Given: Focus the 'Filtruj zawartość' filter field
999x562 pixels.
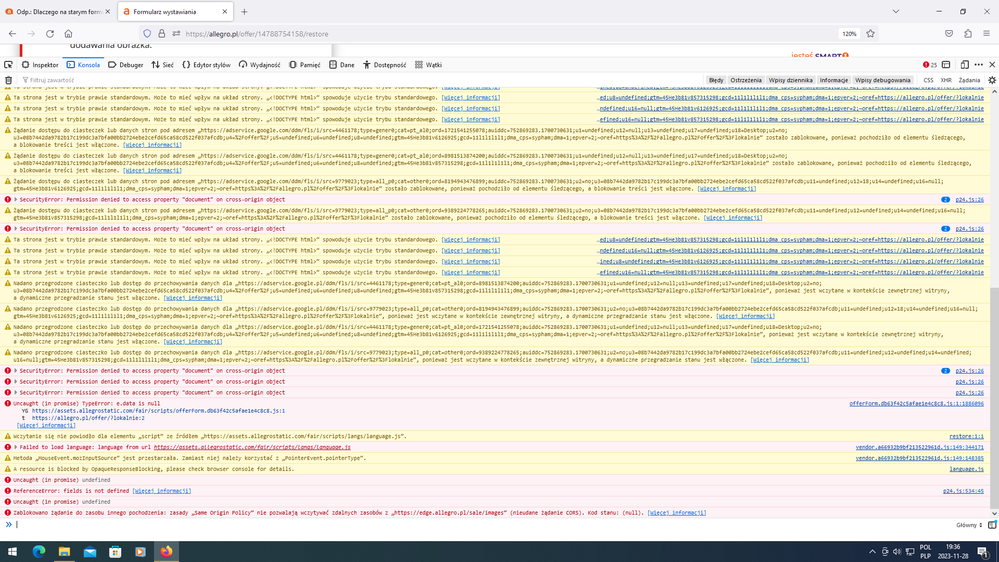Looking at the screenshot, I should (x=360, y=80).
